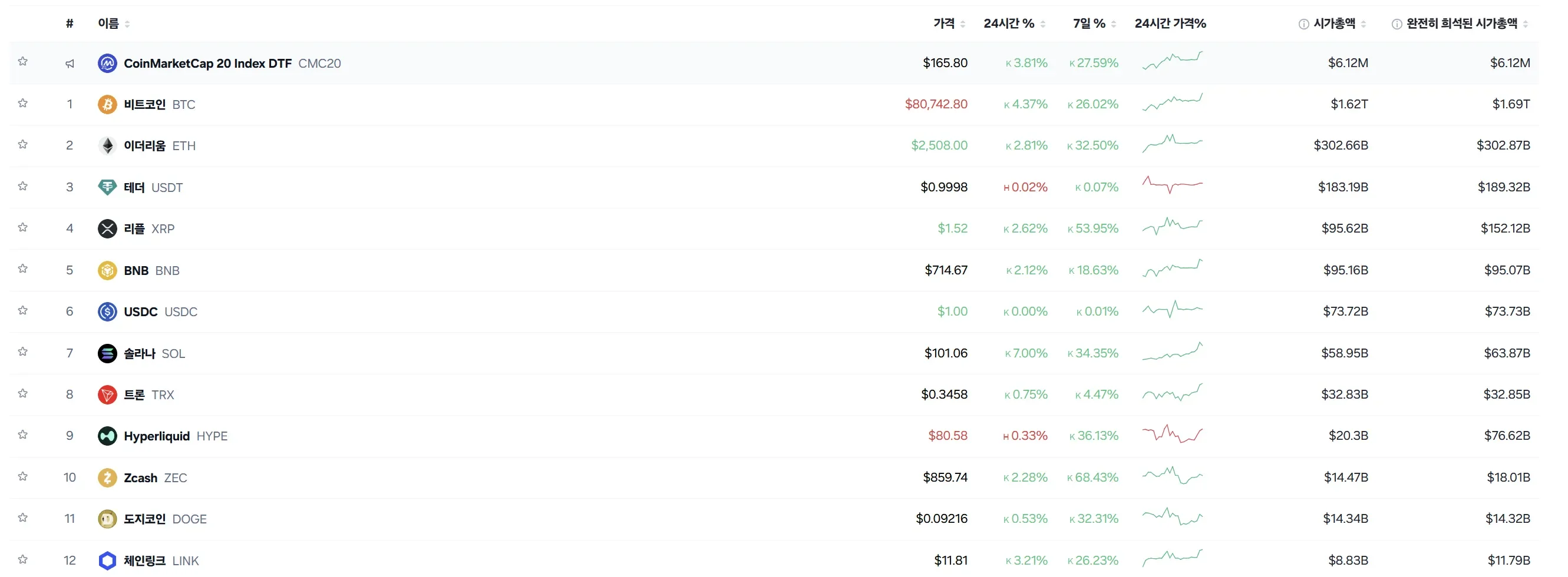Toggle the star on the Hyperliquid row

[23, 435]
